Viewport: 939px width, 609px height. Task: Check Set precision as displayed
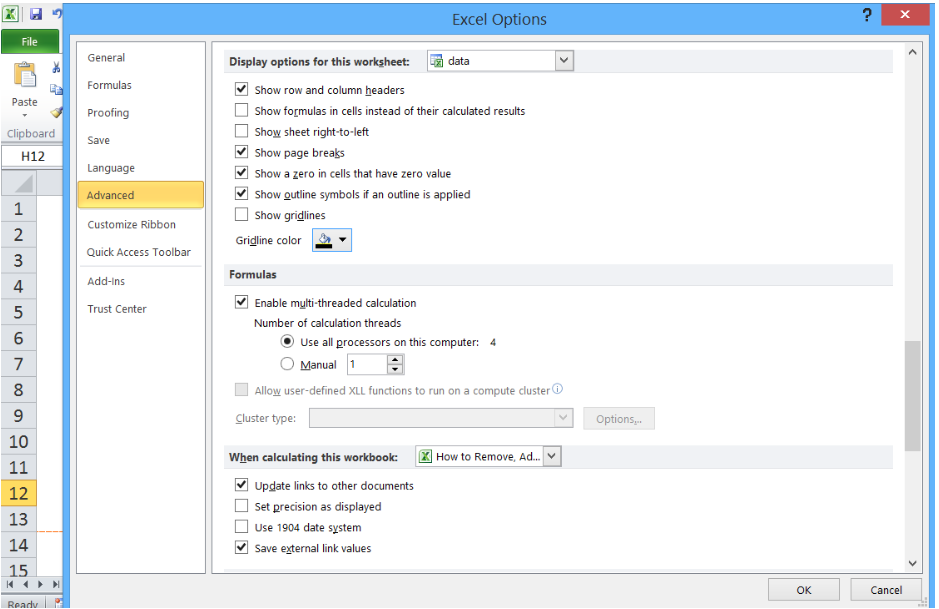point(241,506)
